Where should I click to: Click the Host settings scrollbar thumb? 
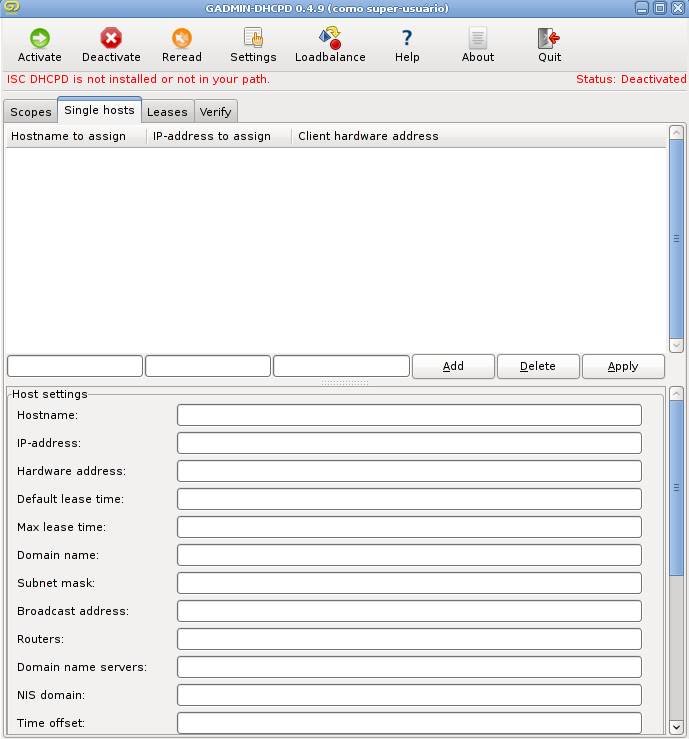point(676,488)
